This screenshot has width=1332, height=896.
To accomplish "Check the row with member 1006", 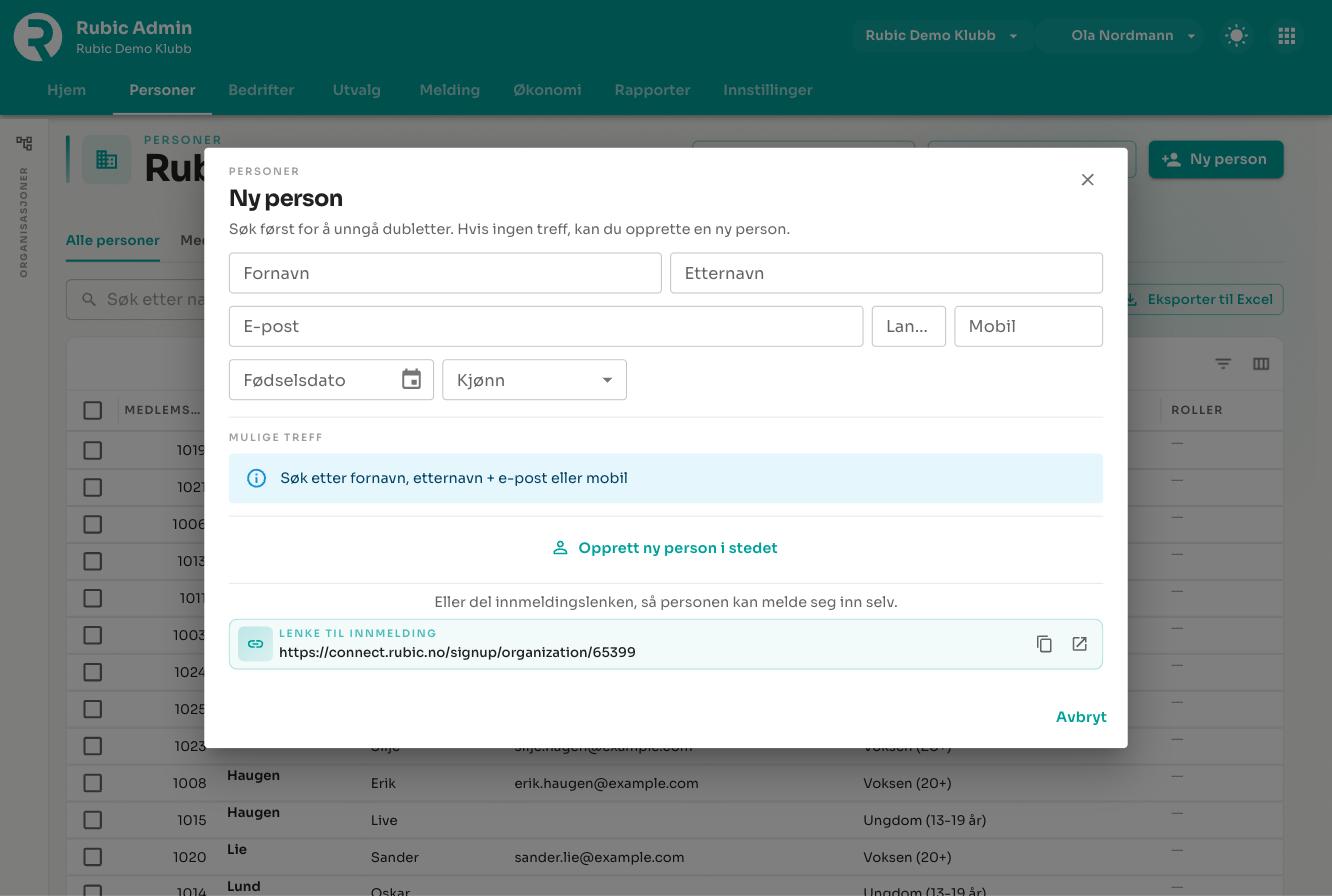I will point(93,524).
